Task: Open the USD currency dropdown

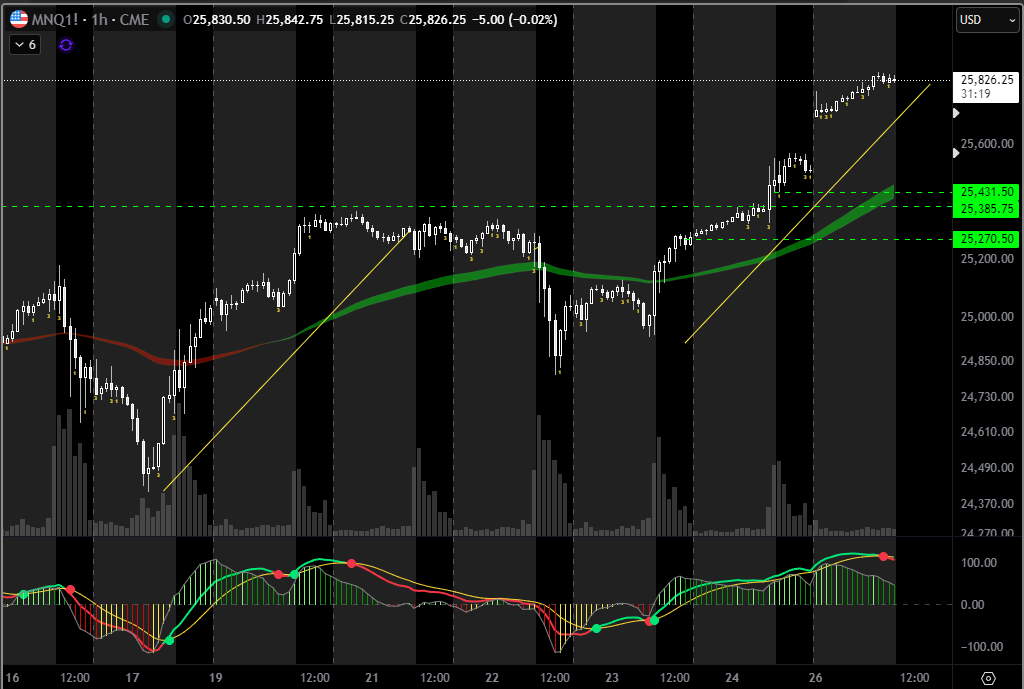Action: click(987, 20)
